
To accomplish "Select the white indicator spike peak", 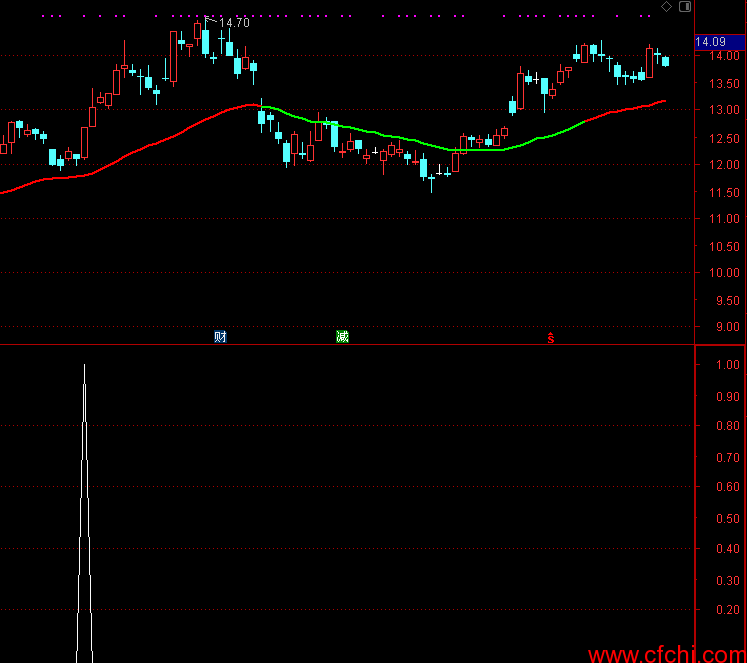I will coord(84,366).
